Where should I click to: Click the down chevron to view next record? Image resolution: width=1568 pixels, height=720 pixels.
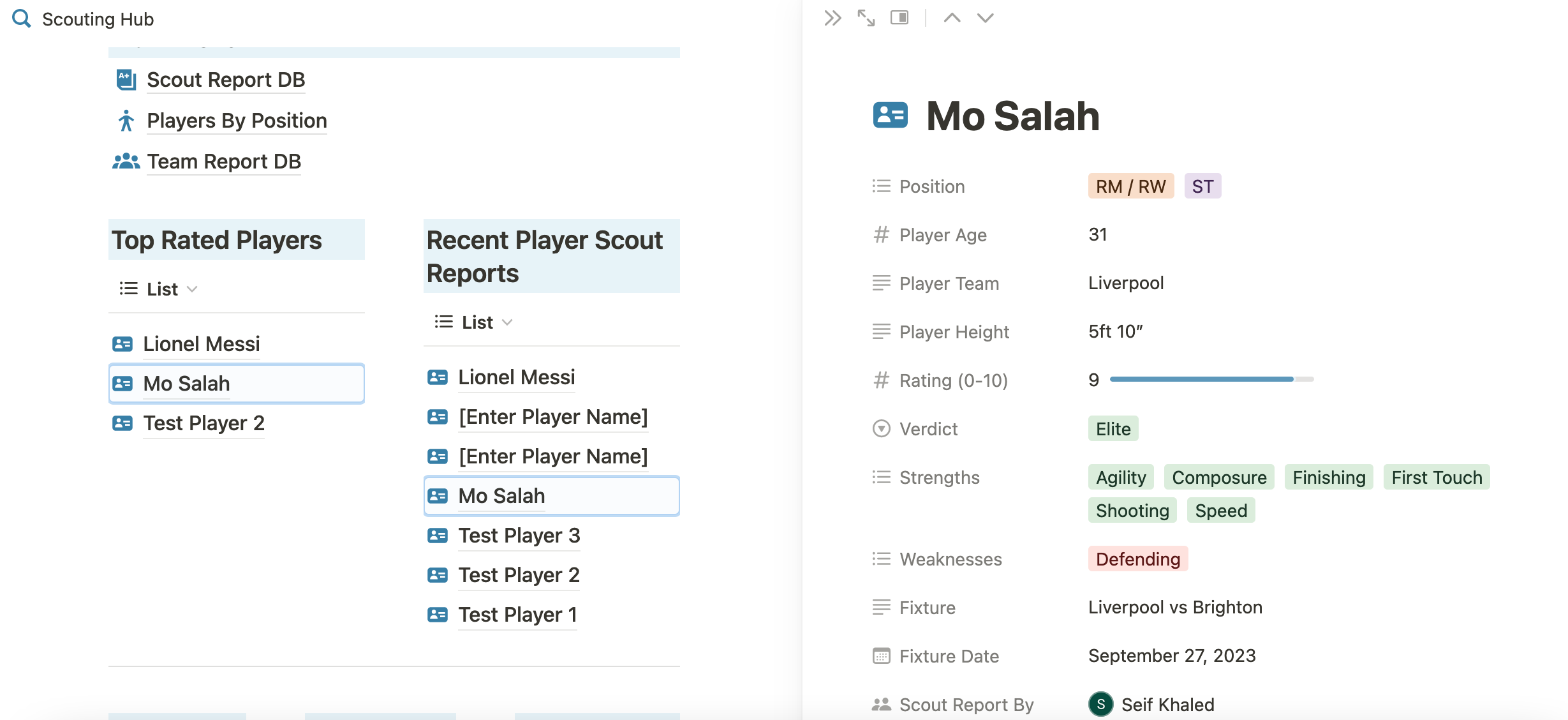(x=983, y=18)
